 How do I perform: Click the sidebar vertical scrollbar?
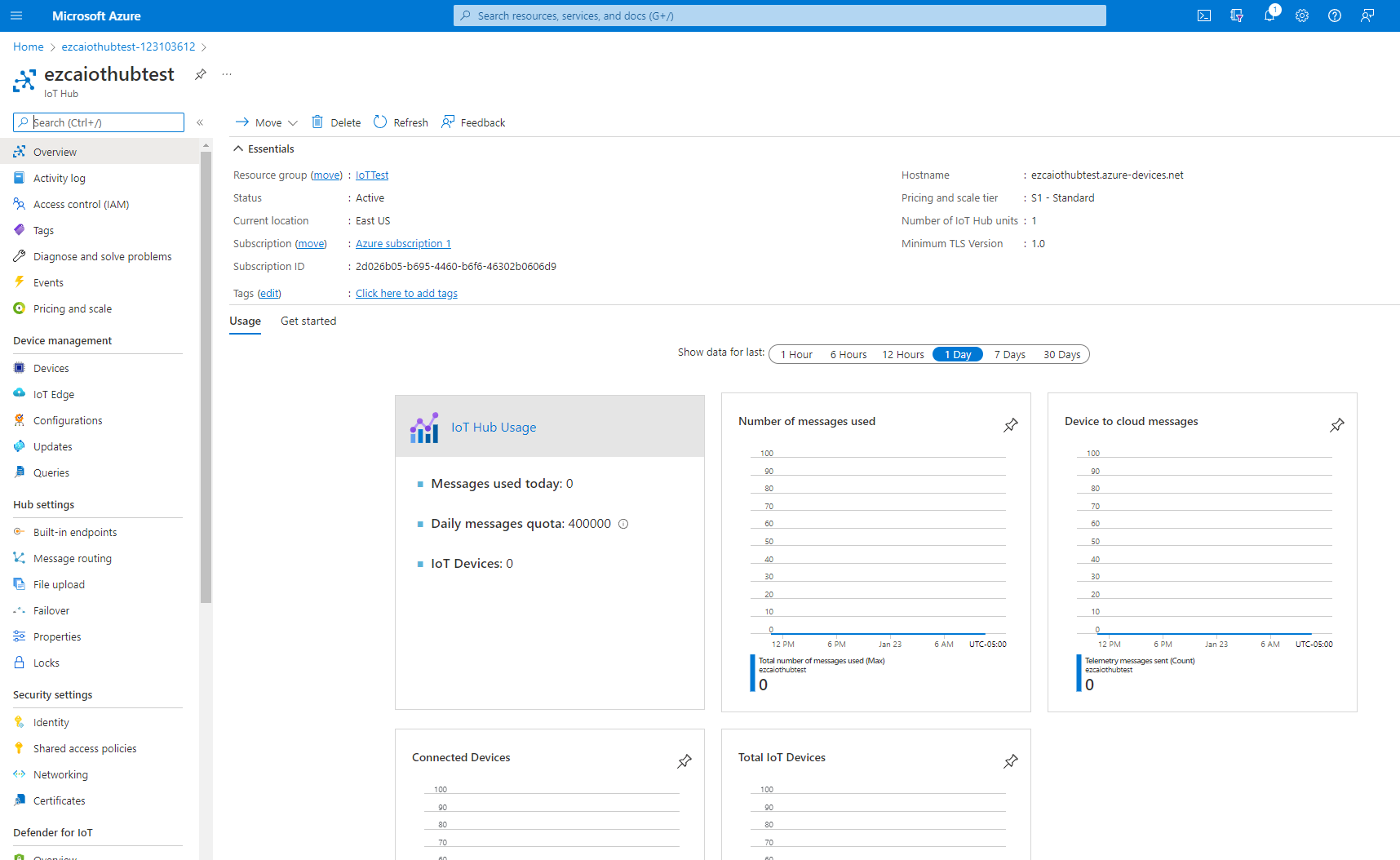point(206,375)
